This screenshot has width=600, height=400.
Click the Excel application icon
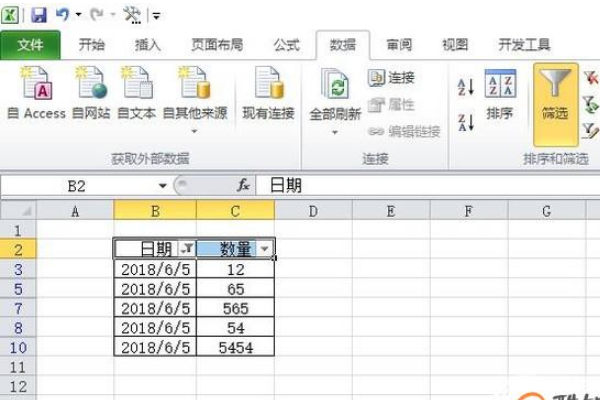(10, 15)
